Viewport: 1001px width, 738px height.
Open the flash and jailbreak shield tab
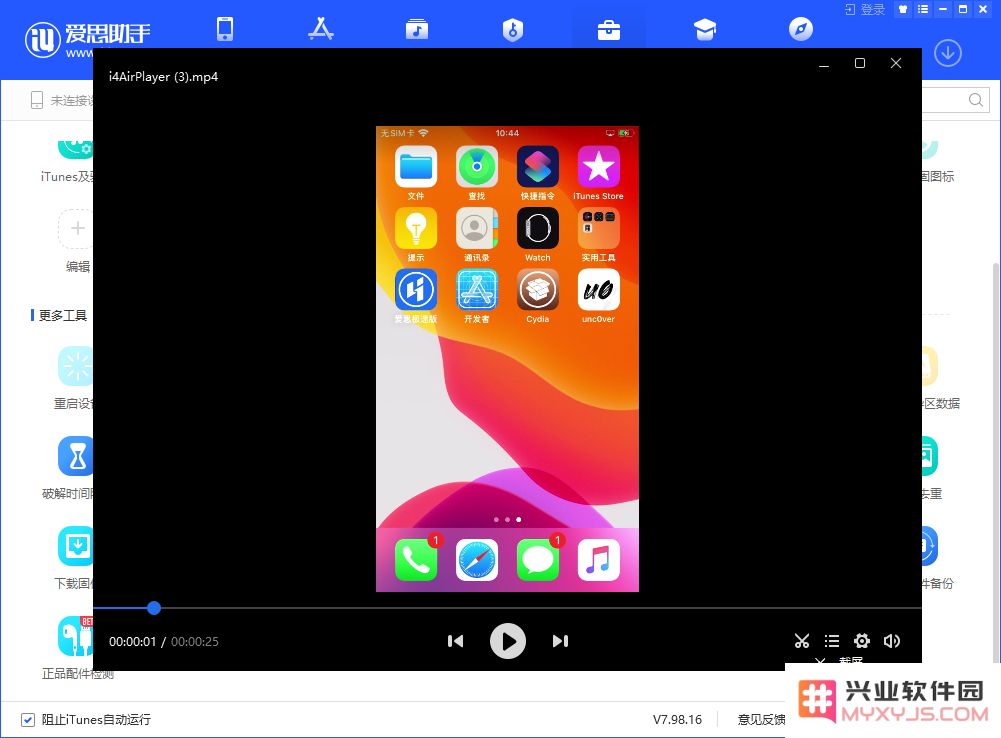pyautogui.click(x=513, y=29)
